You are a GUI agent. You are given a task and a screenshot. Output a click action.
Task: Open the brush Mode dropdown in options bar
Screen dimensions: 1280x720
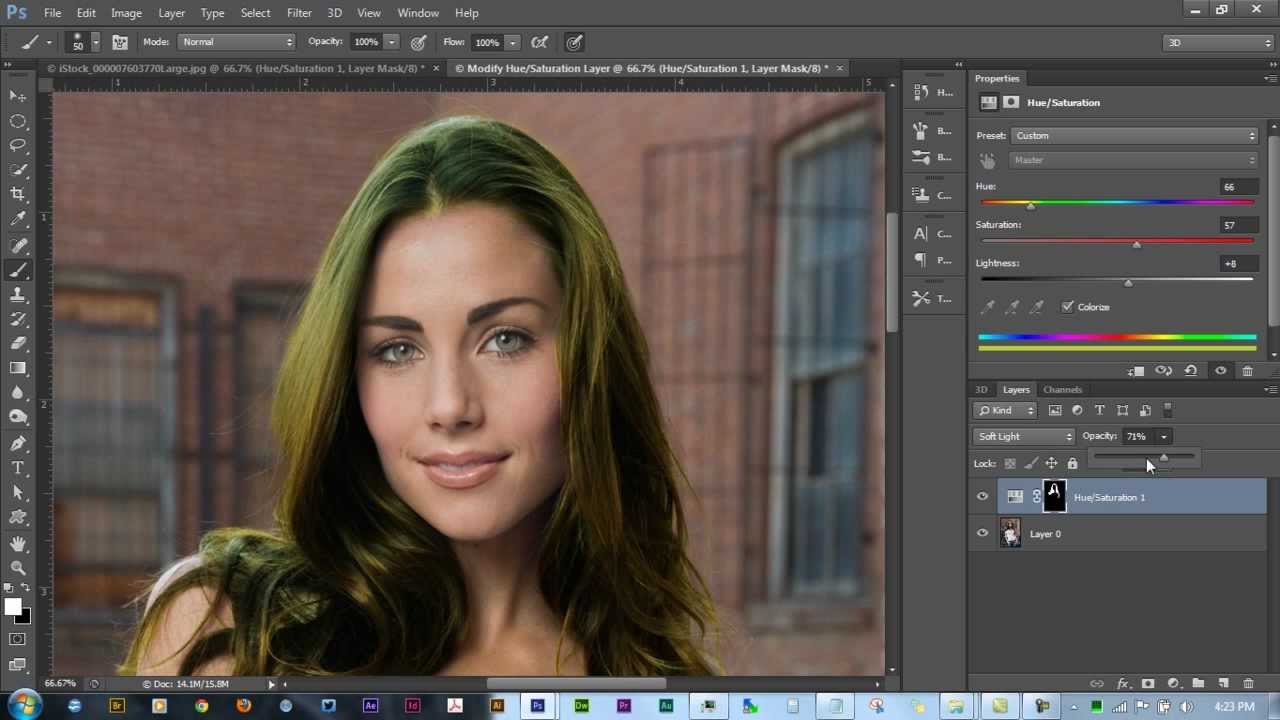point(236,41)
